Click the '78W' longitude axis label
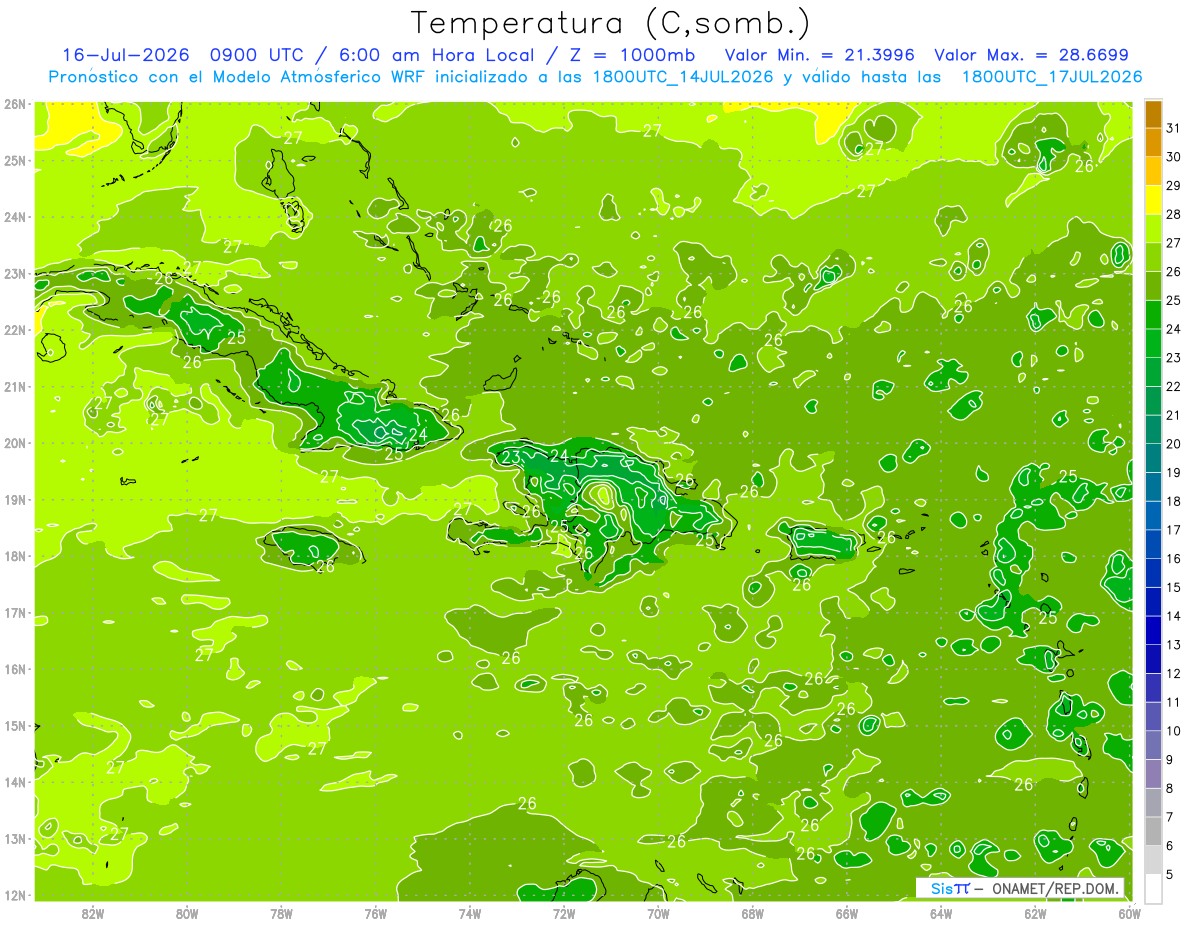This screenshot has width=1200, height=927. click(x=281, y=913)
